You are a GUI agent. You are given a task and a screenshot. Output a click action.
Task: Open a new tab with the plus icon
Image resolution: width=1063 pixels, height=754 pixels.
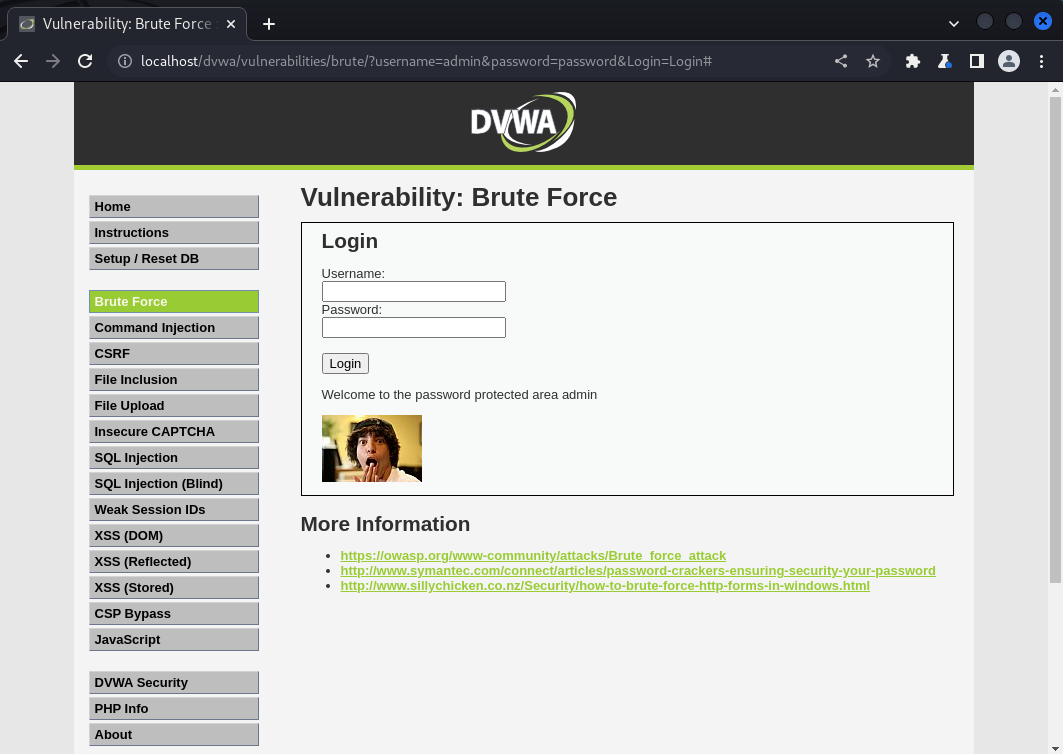[268, 24]
